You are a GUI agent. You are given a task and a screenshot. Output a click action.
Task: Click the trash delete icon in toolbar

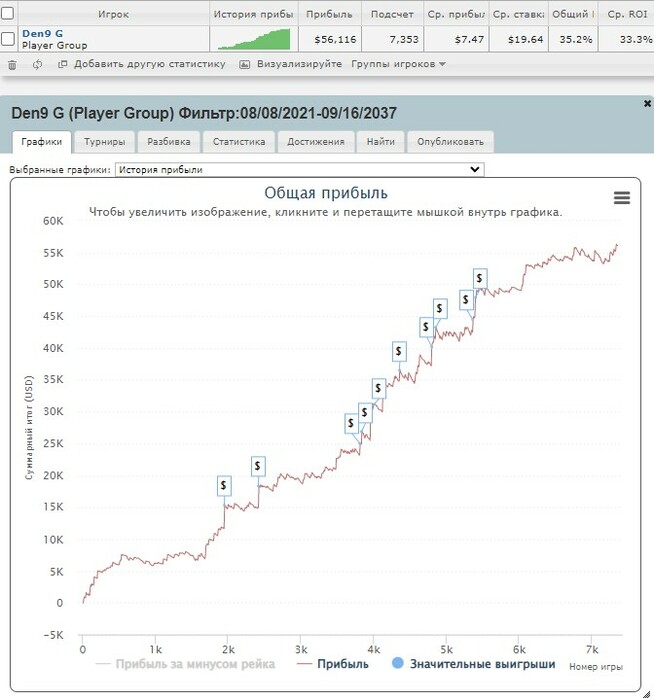(x=12, y=65)
